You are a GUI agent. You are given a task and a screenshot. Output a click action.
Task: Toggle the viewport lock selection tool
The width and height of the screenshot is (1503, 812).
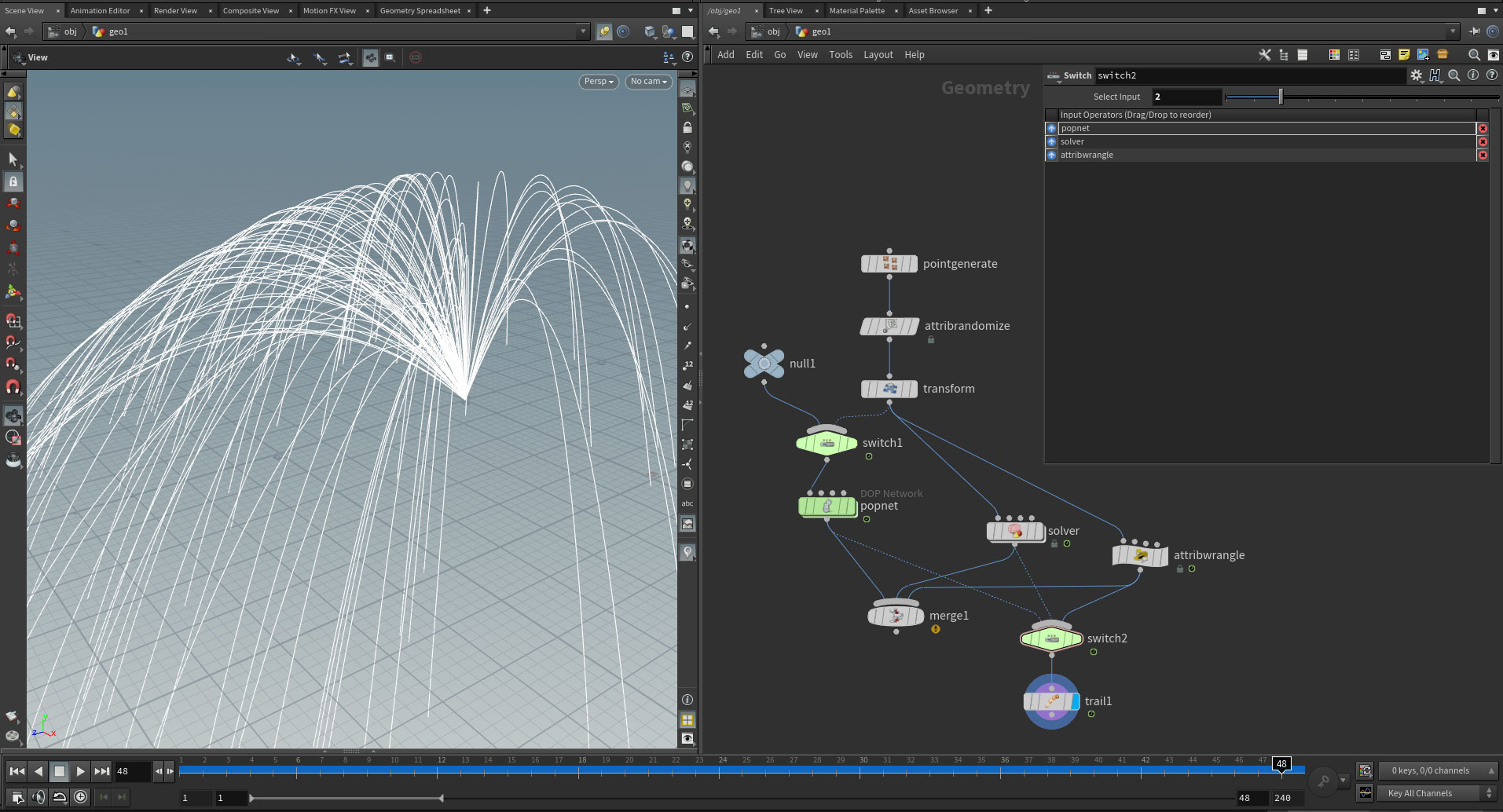13,181
